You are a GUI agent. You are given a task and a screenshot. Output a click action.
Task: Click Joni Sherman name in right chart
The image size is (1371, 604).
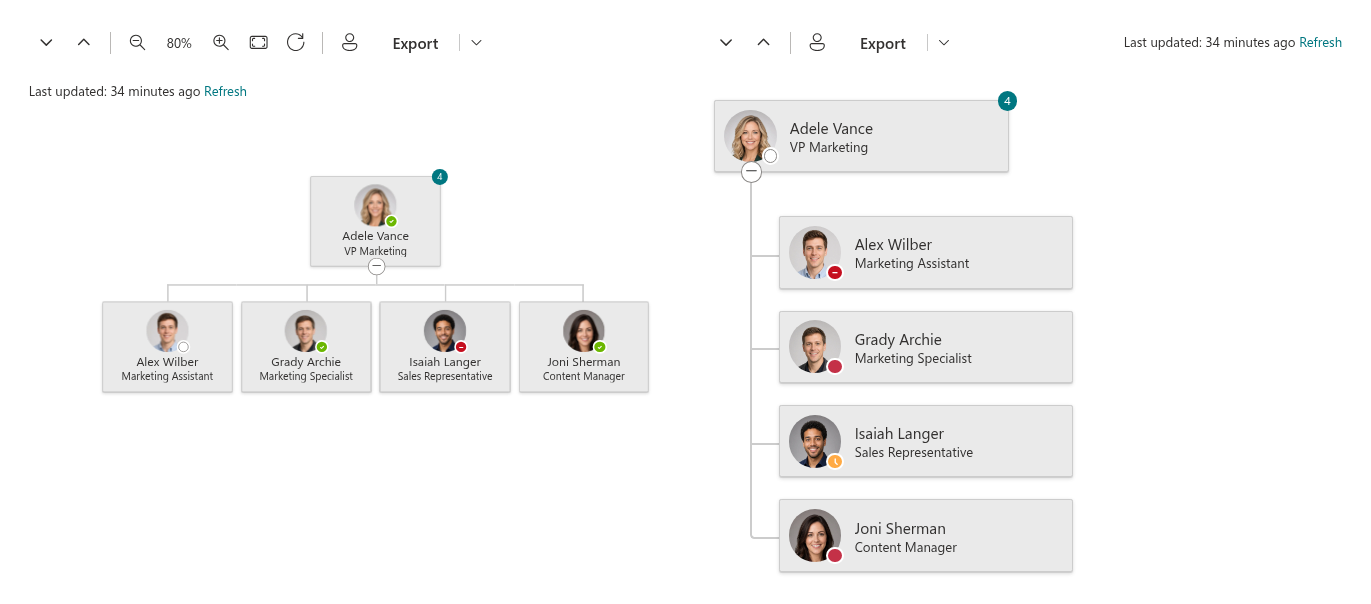pos(900,529)
